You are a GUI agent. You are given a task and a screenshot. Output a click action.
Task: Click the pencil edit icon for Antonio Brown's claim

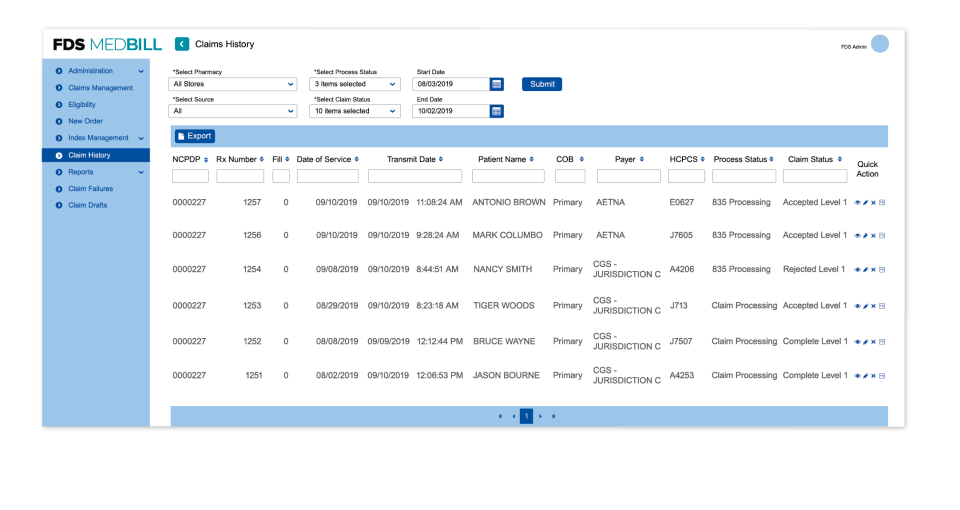tap(865, 203)
